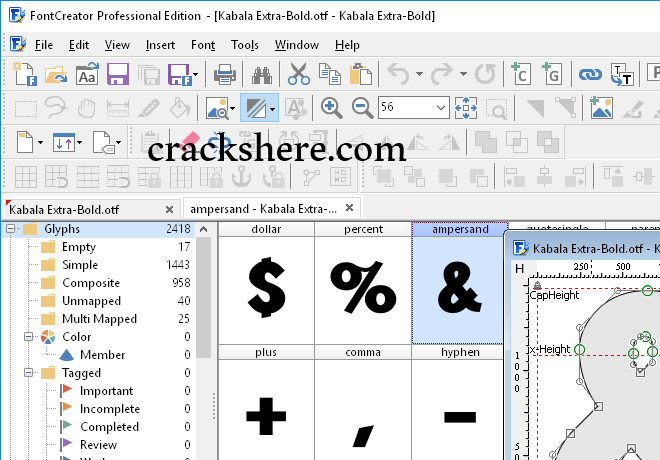Click the category panel scroll up arrow
This screenshot has width=660, height=460.
[x=203, y=229]
